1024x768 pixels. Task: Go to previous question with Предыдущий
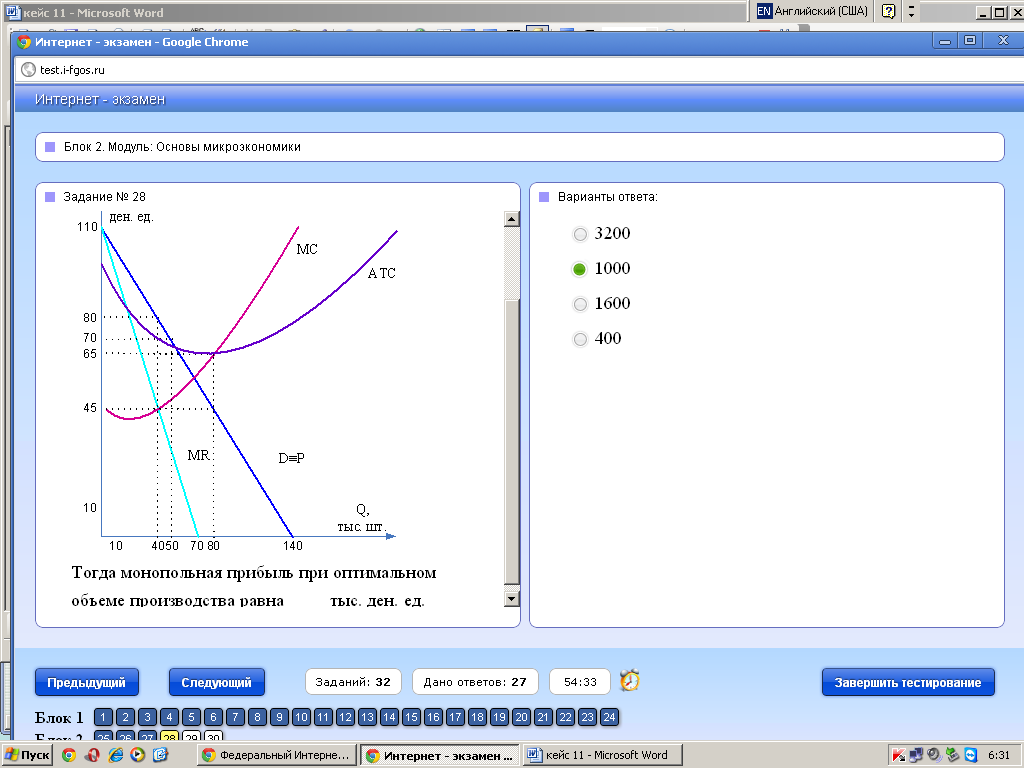[x=86, y=682]
